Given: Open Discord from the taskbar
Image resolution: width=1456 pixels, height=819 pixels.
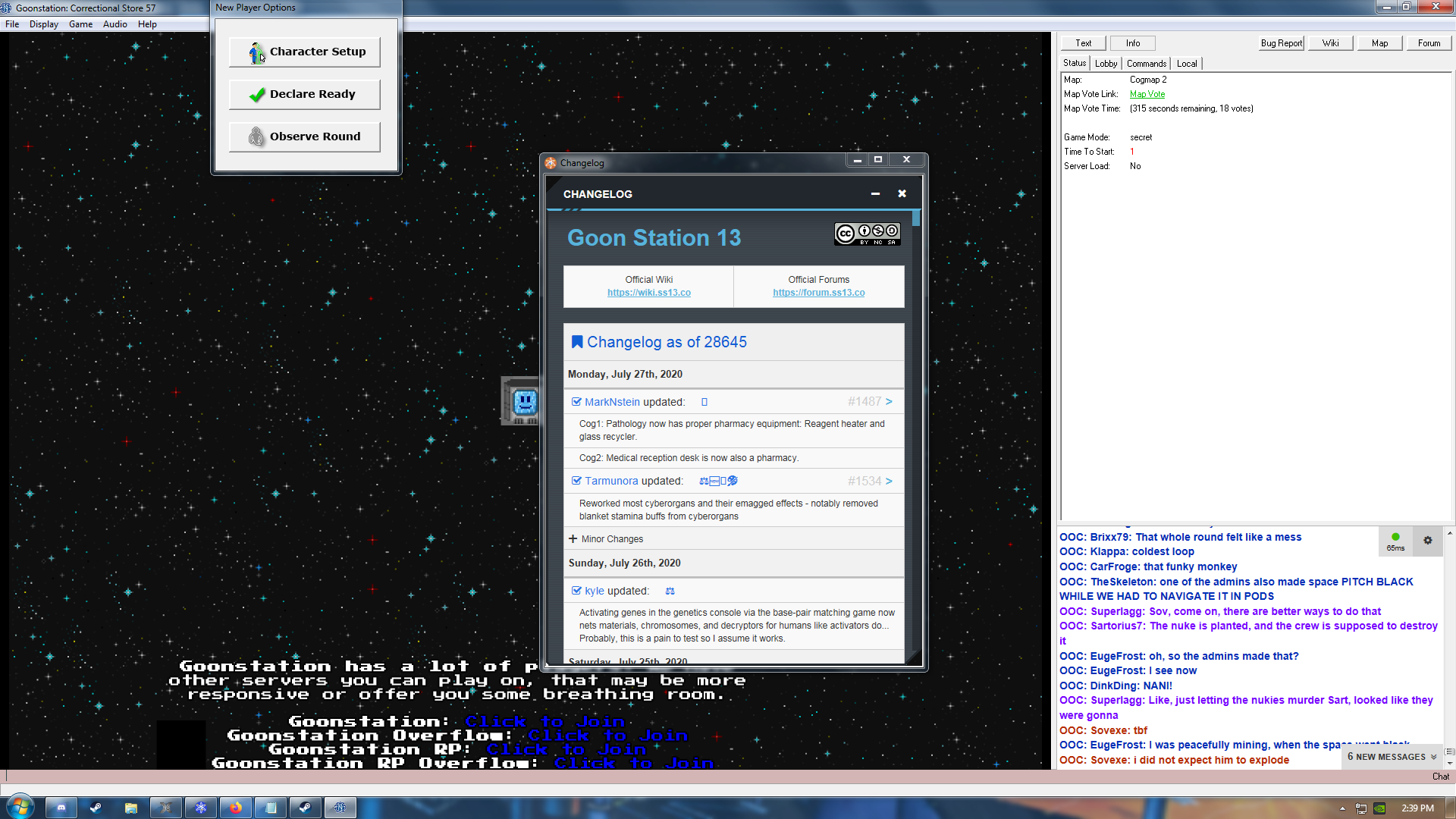Looking at the screenshot, I should 61,808.
